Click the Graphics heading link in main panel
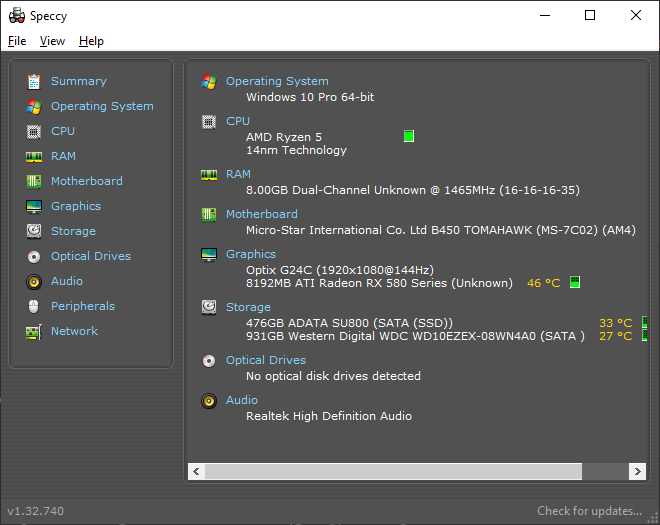 click(251, 254)
